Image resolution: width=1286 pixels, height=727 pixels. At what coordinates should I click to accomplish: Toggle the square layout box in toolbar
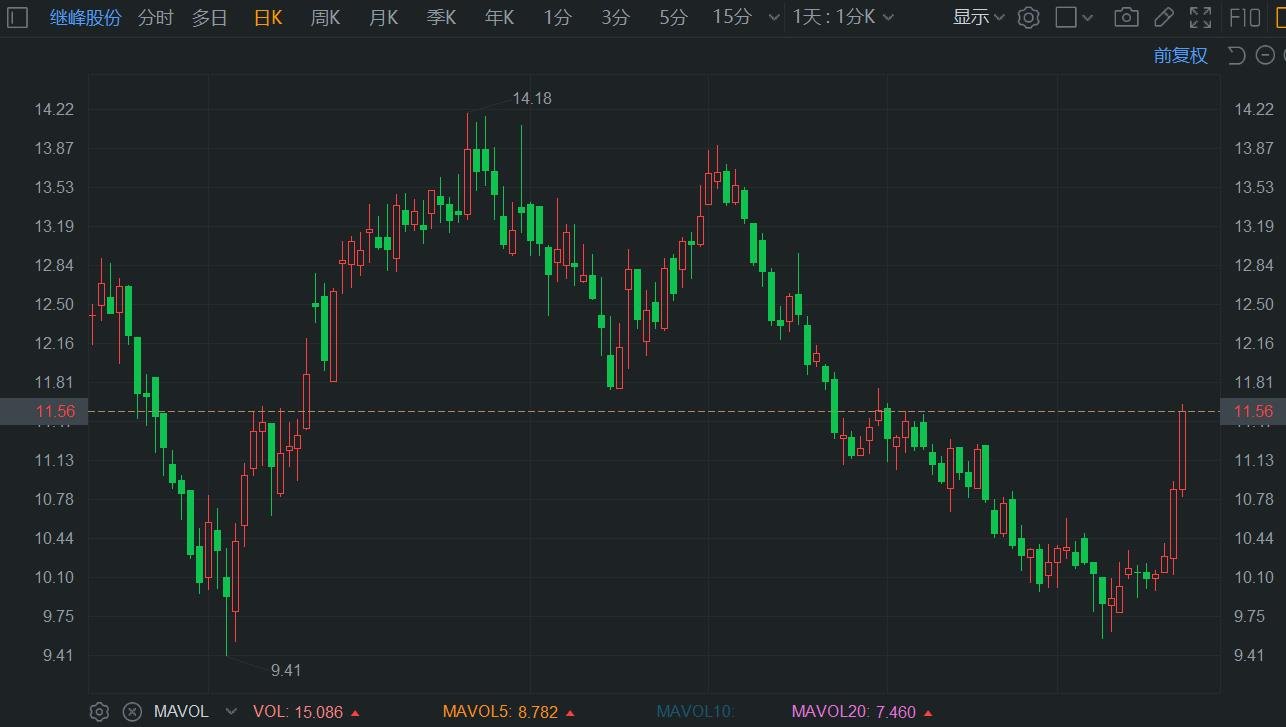click(x=1066, y=18)
